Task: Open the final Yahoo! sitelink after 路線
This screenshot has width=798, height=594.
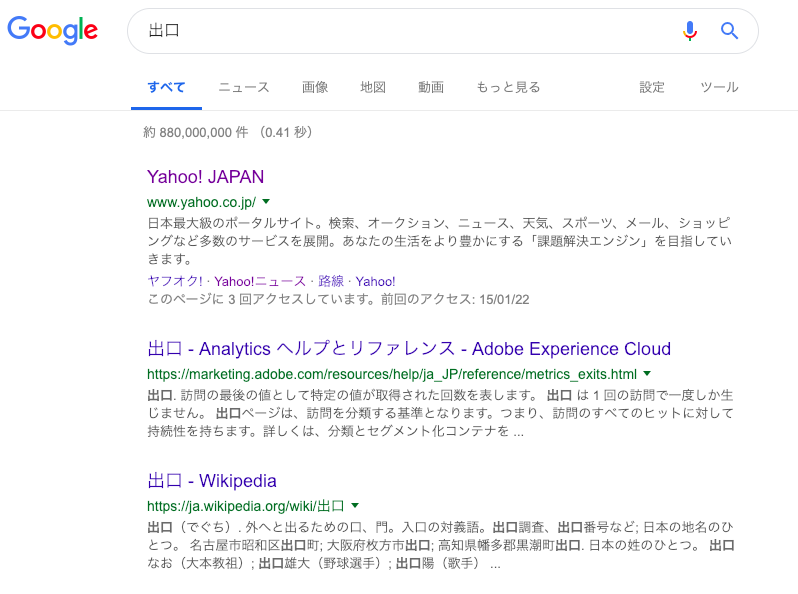Action: [376, 281]
